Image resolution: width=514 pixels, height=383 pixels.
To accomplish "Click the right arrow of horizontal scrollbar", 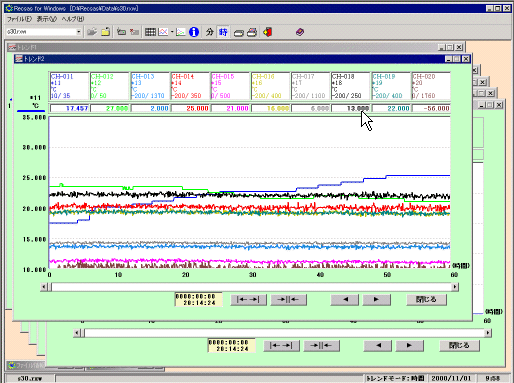I will click(455, 287).
